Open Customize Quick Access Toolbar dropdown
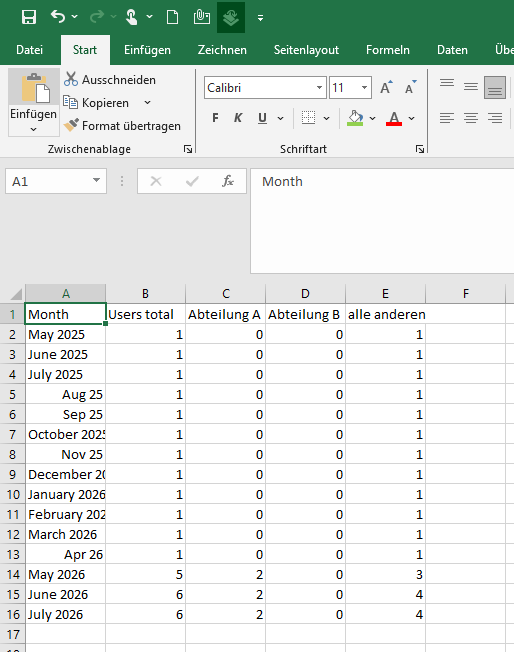 (x=260, y=18)
